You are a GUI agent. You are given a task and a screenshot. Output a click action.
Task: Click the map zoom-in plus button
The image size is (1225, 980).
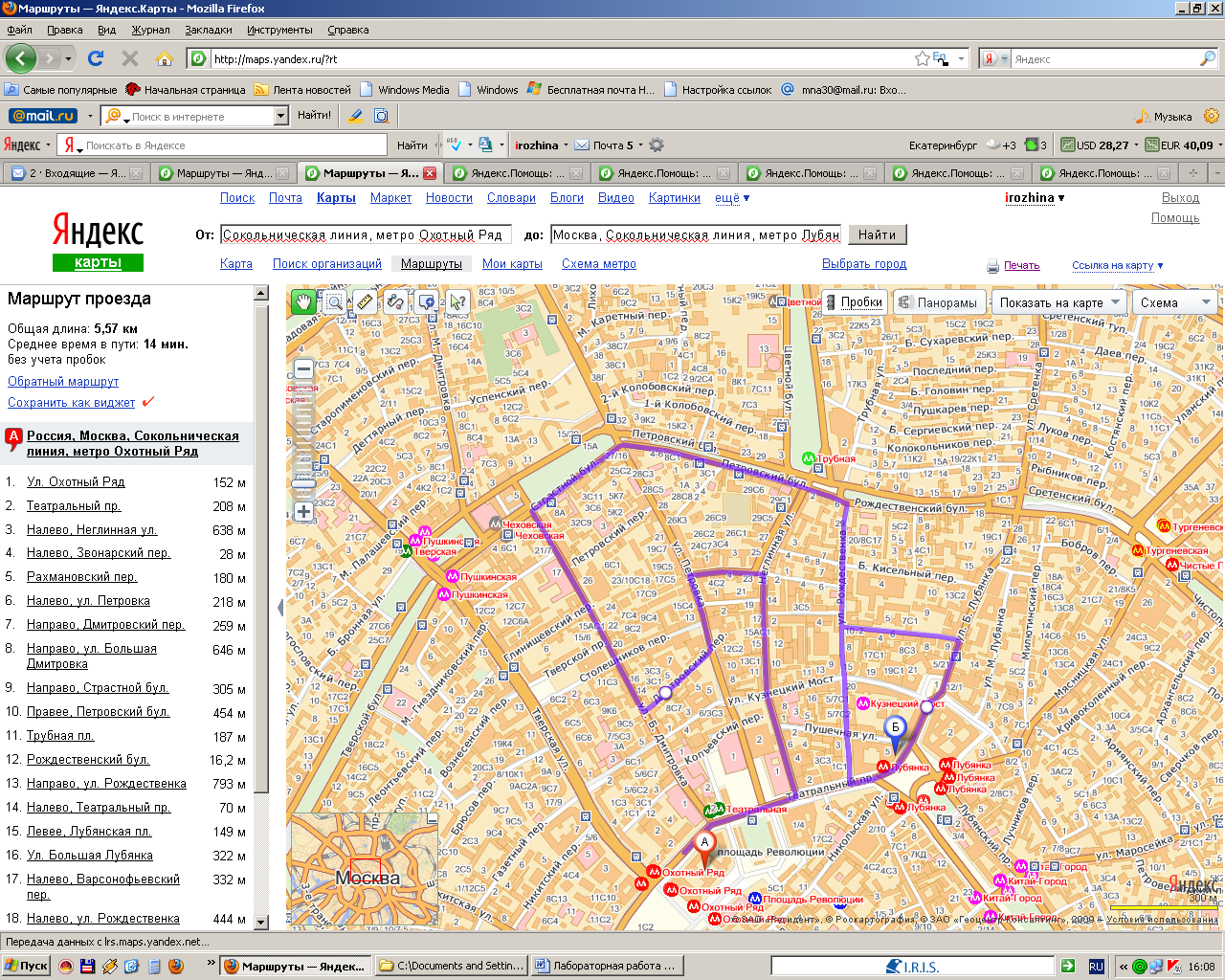pyautogui.click(x=303, y=511)
